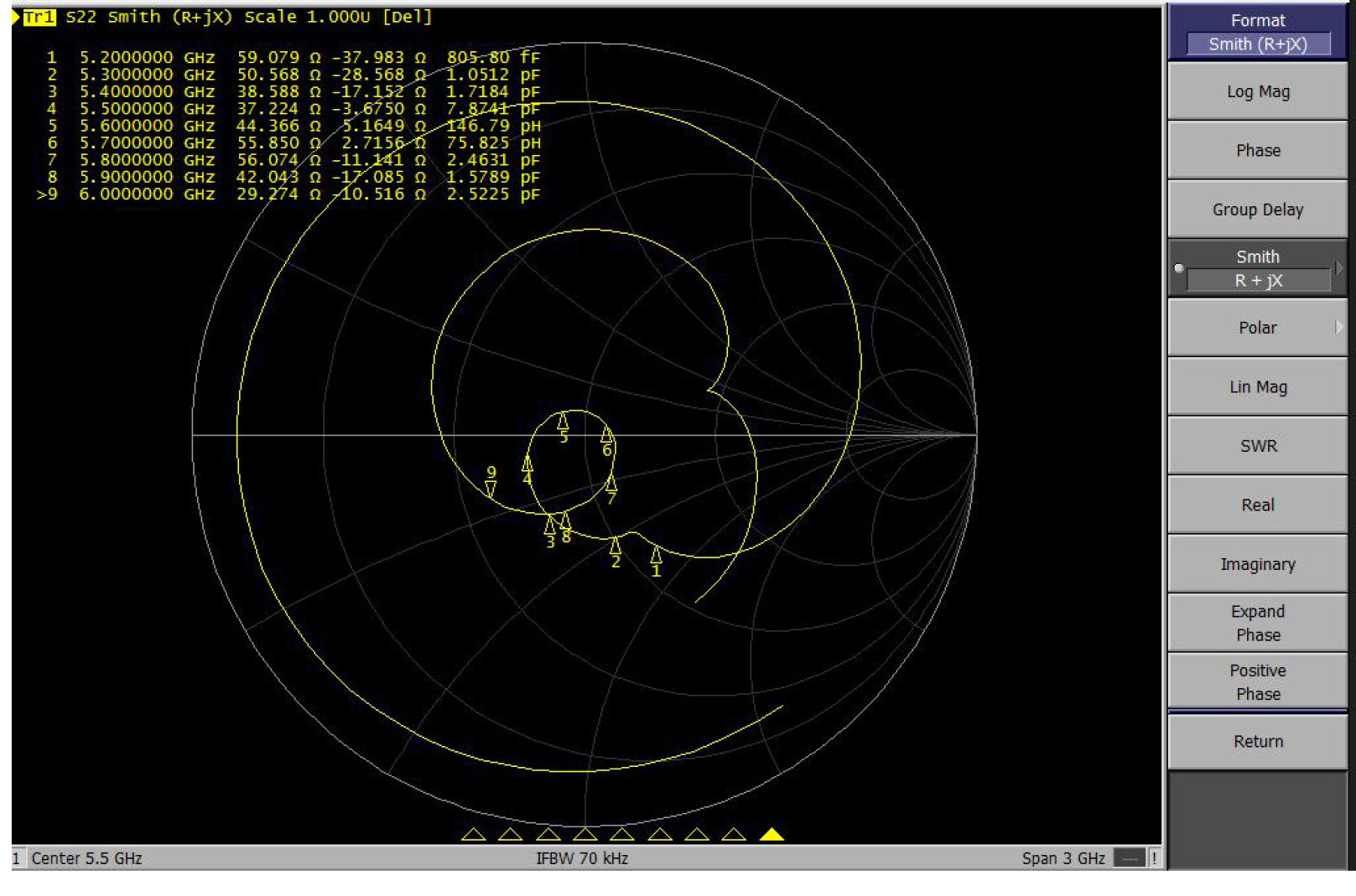Click active marker 9 row at 6.0000000 GHz

coord(289,194)
